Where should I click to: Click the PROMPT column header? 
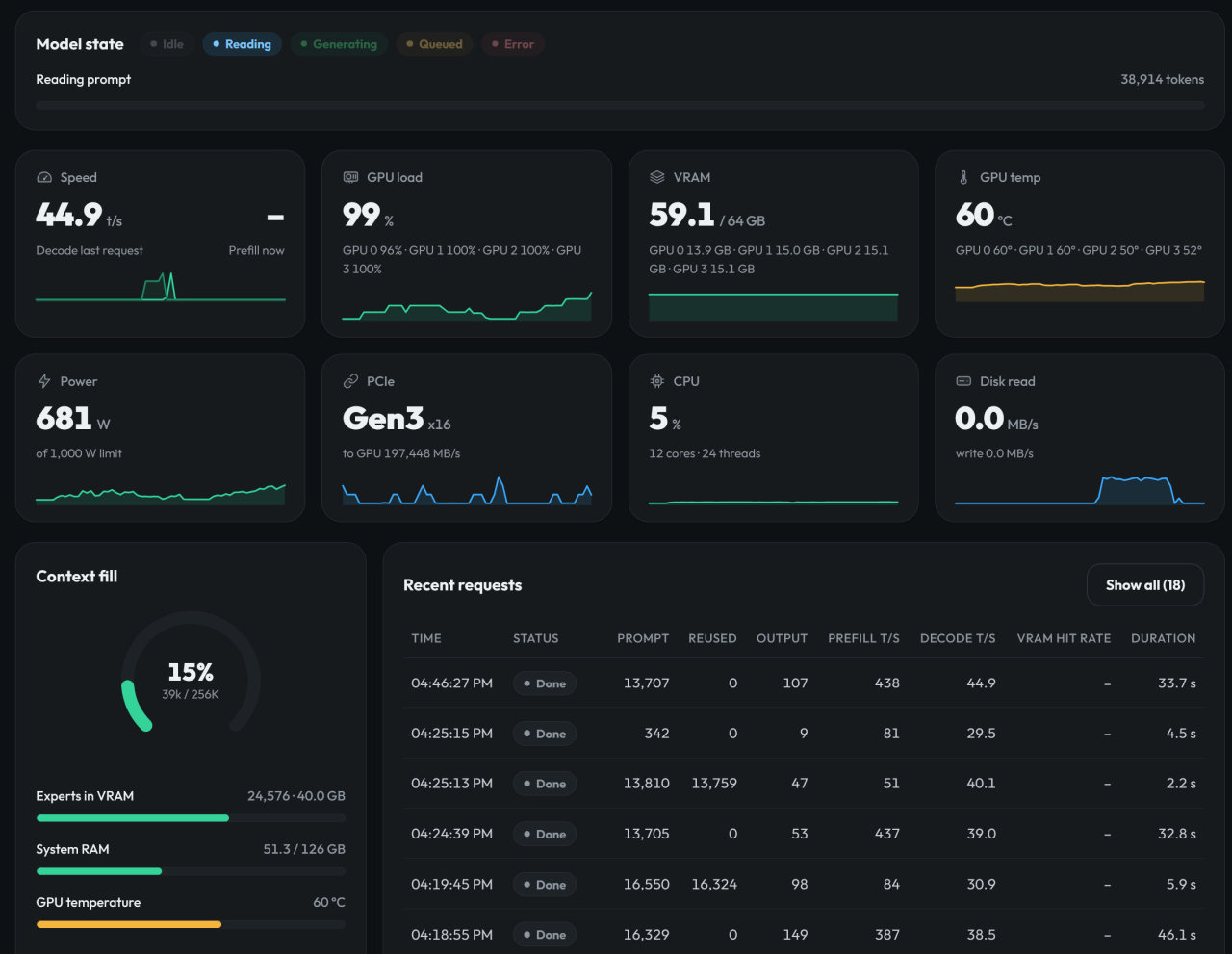coord(643,638)
